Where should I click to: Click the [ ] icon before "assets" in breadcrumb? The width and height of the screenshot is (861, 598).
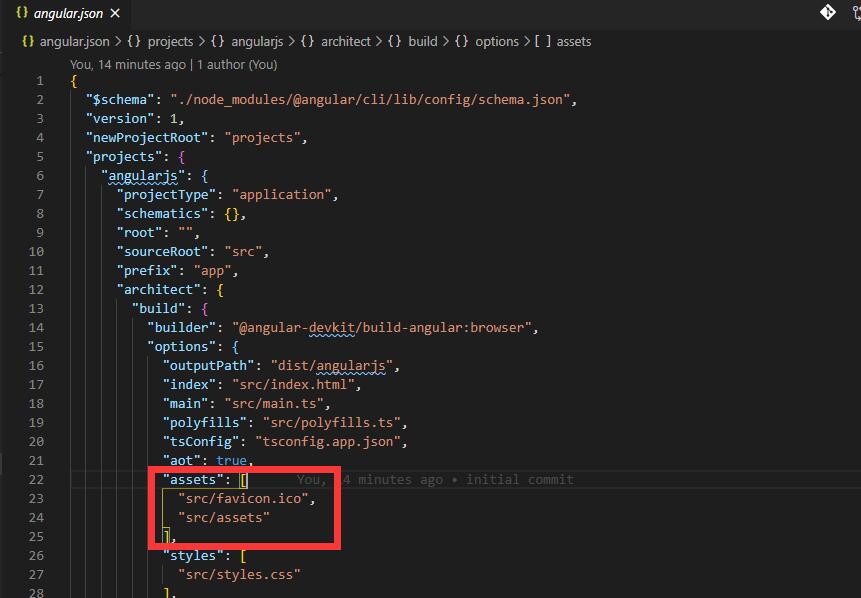[544, 41]
